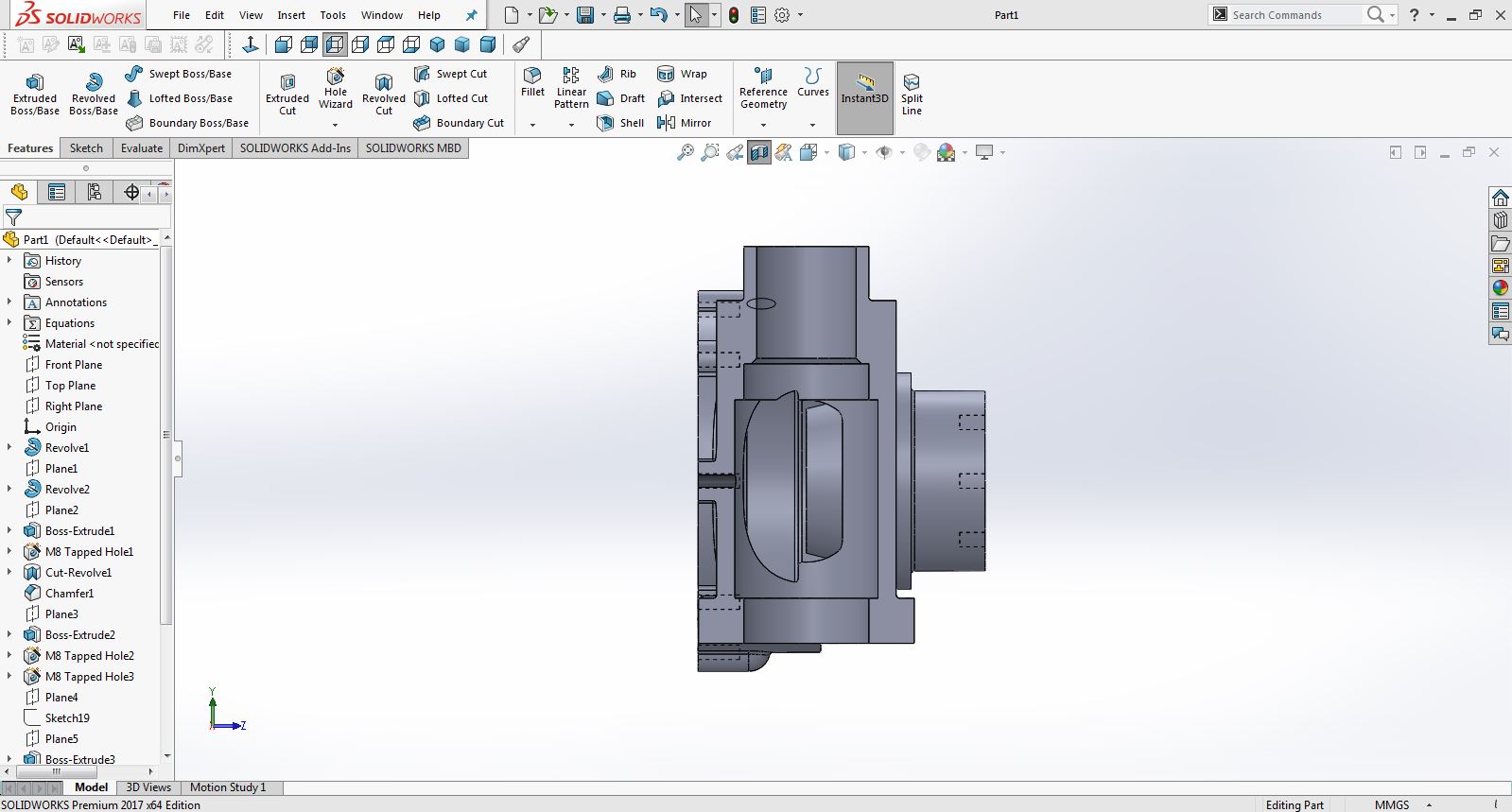The width and height of the screenshot is (1512, 812).
Task: Click the Rib tool
Action: coord(617,74)
